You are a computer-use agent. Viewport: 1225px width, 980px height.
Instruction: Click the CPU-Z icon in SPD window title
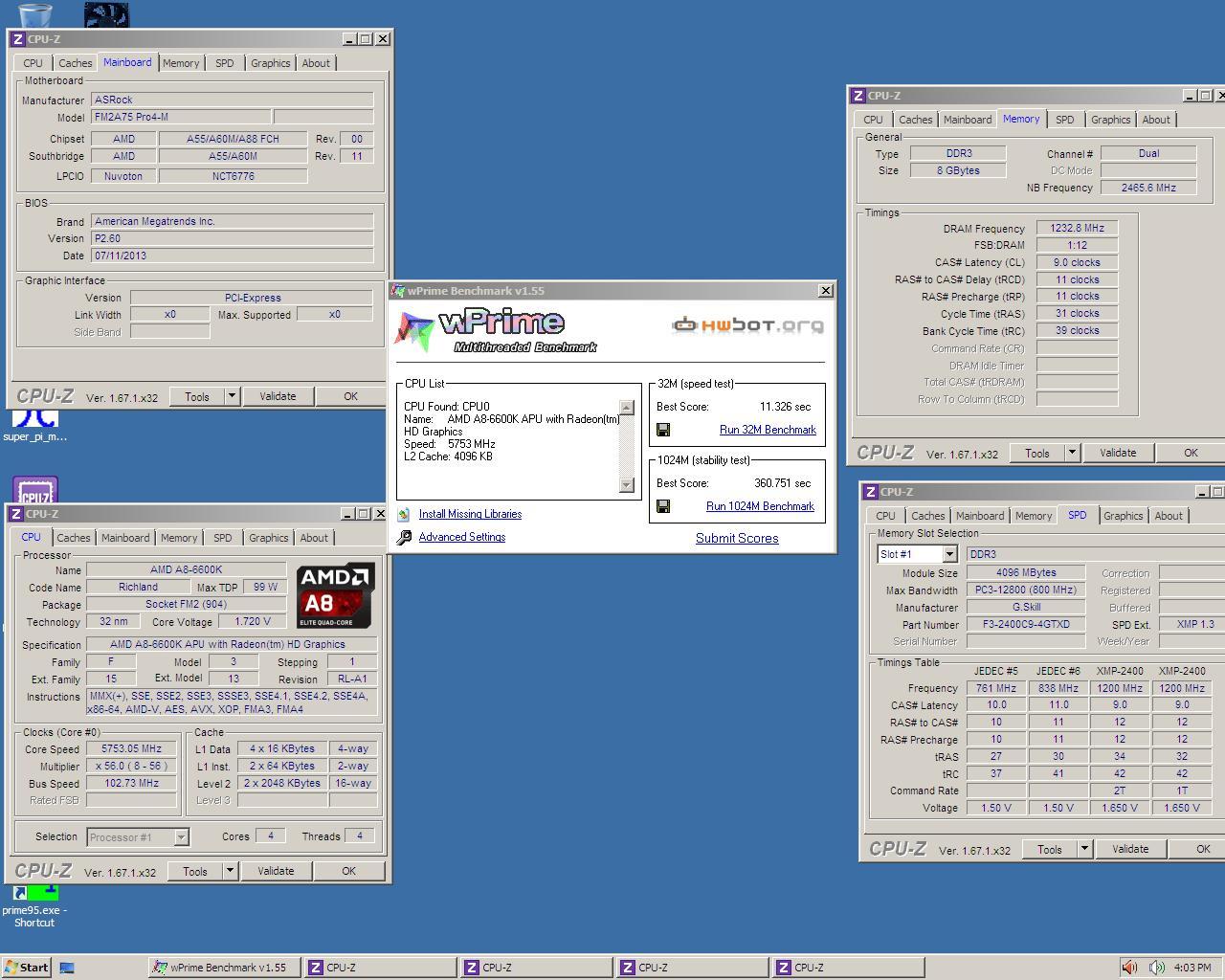(871, 492)
